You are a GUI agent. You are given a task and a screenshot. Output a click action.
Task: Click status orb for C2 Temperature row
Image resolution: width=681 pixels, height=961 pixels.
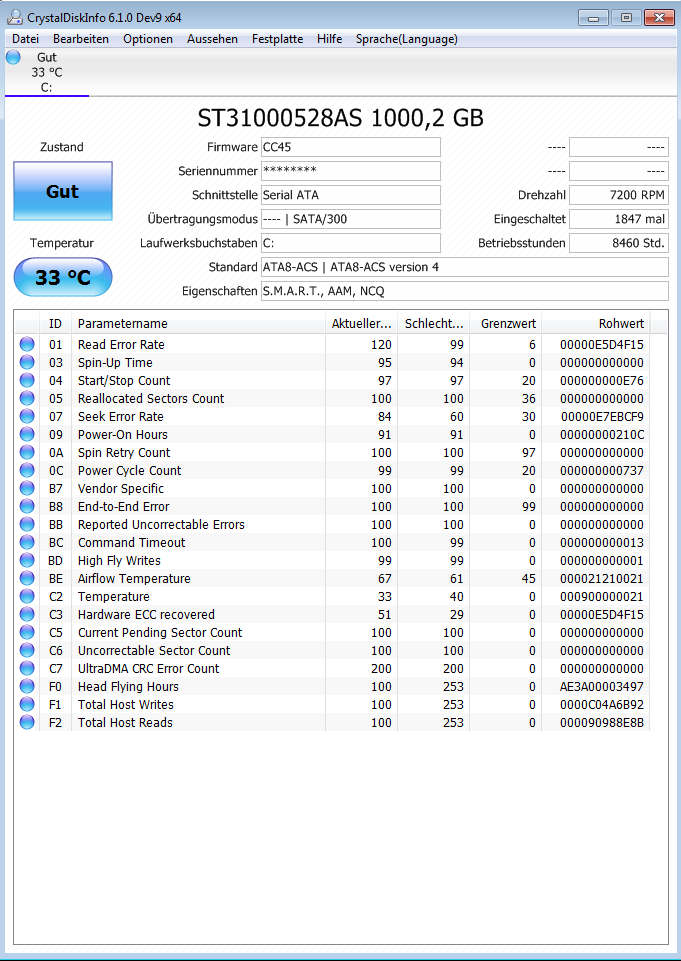27,596
